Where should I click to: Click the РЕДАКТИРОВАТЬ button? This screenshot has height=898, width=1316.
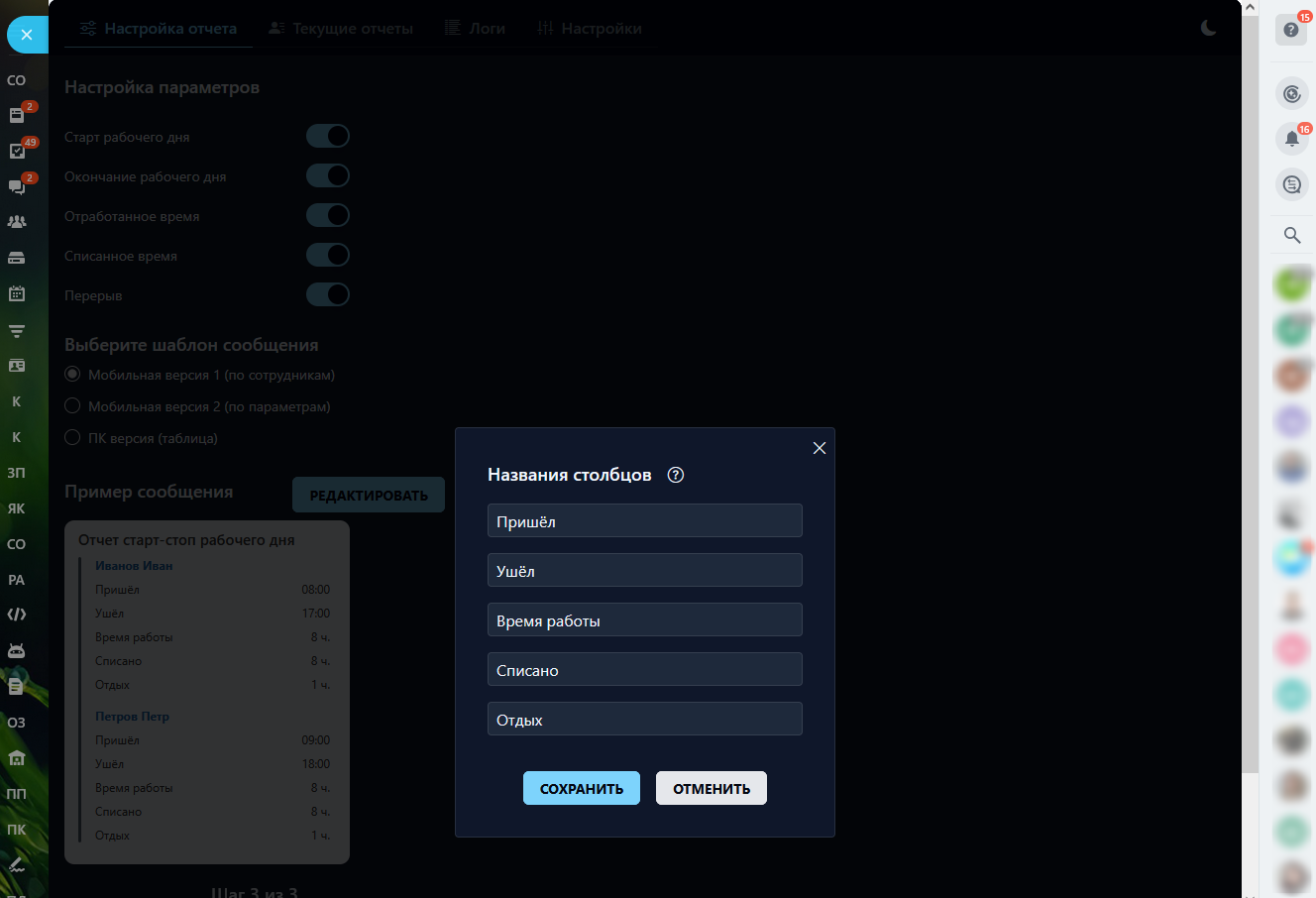click(369, 495)
